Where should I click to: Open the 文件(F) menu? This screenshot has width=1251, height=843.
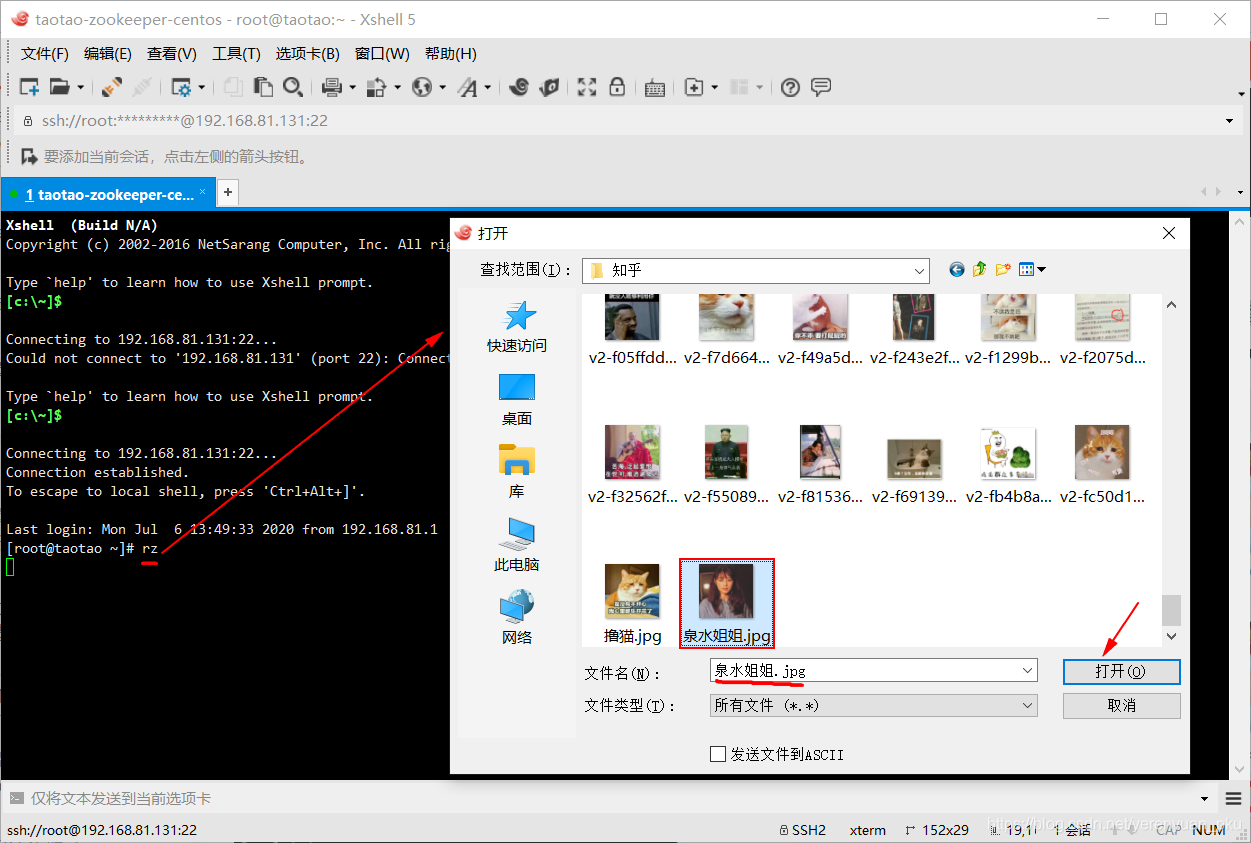(x=45, y=54)
